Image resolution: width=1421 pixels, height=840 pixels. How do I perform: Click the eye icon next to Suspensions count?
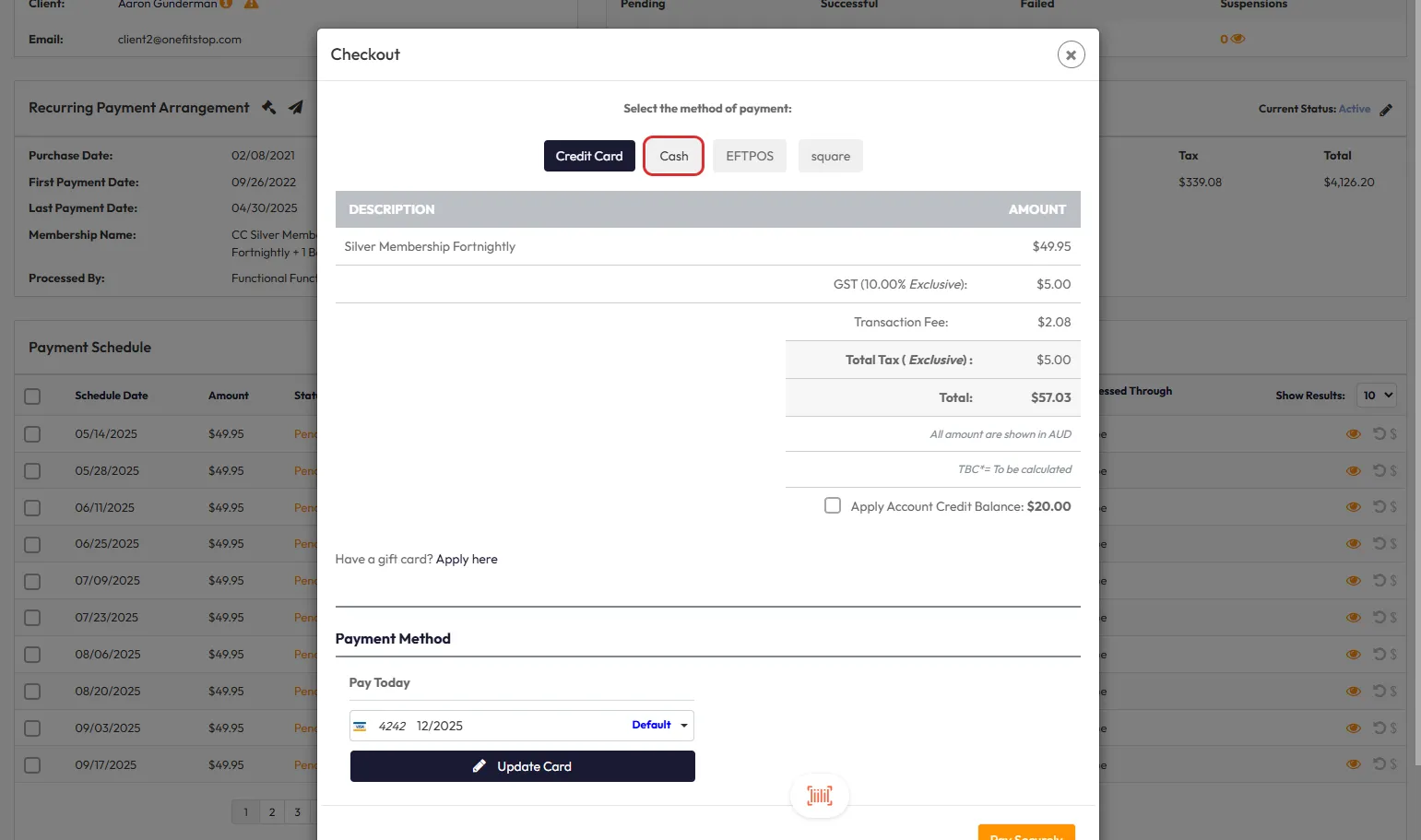(1238, 39)
